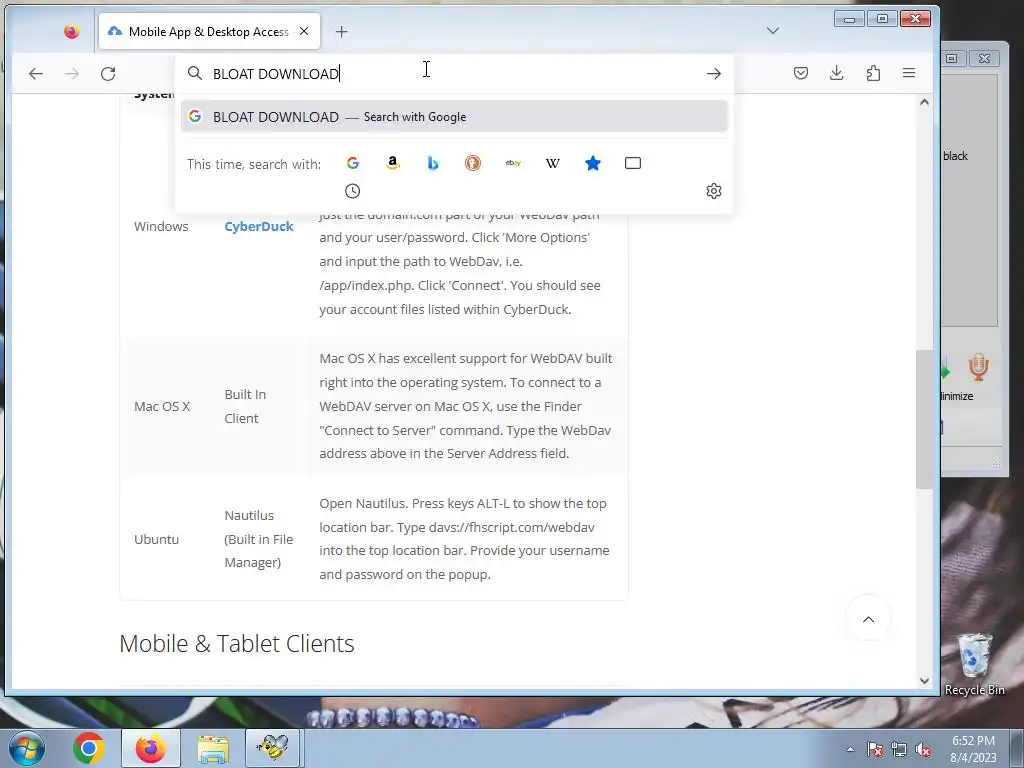Viewport: 1024px width, 768px height.
Task: Switch to Firefox in the taskbar
Action: click(151, 748)
